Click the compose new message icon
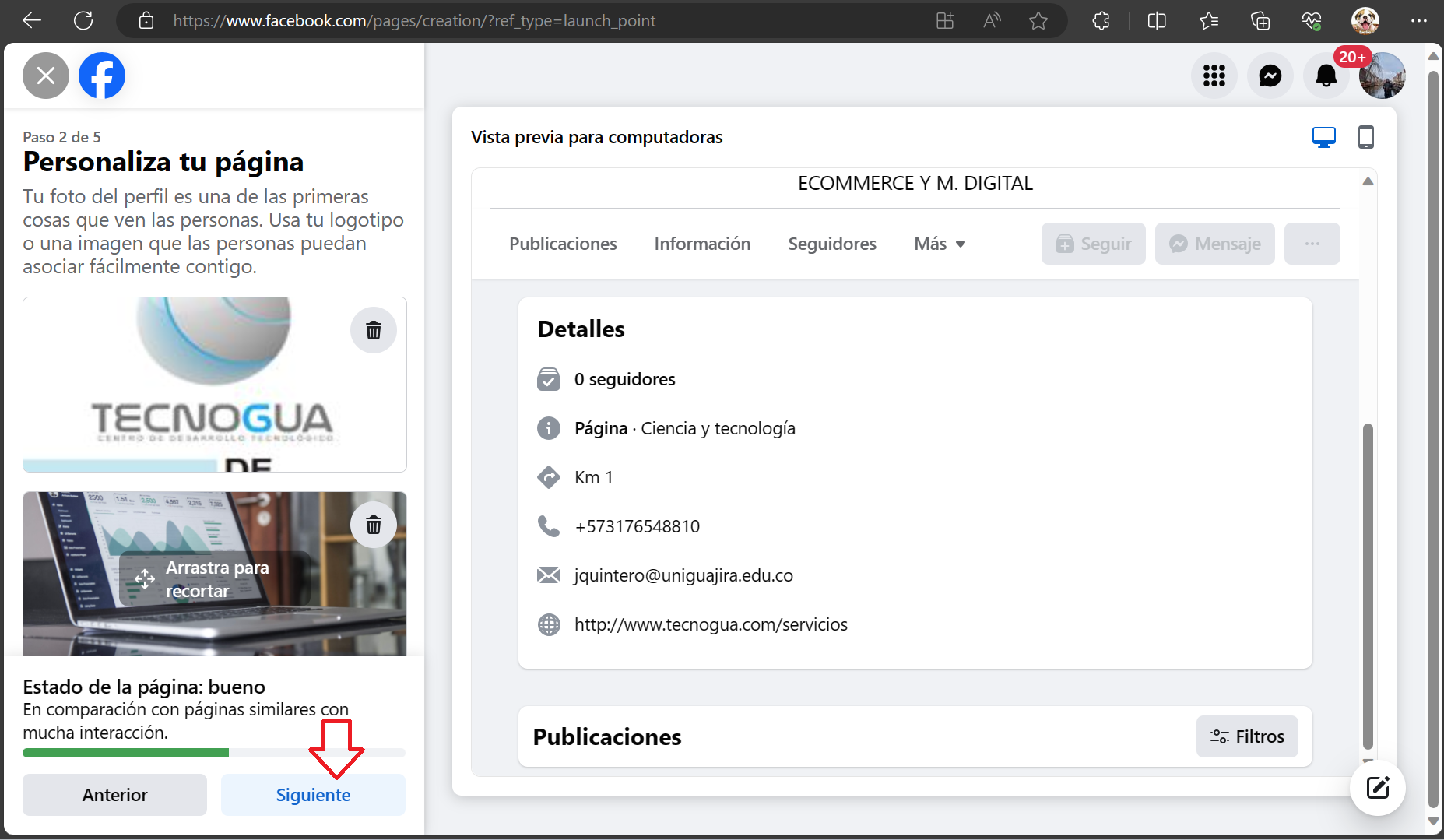1444x840 pixels. click(1377, 788)
